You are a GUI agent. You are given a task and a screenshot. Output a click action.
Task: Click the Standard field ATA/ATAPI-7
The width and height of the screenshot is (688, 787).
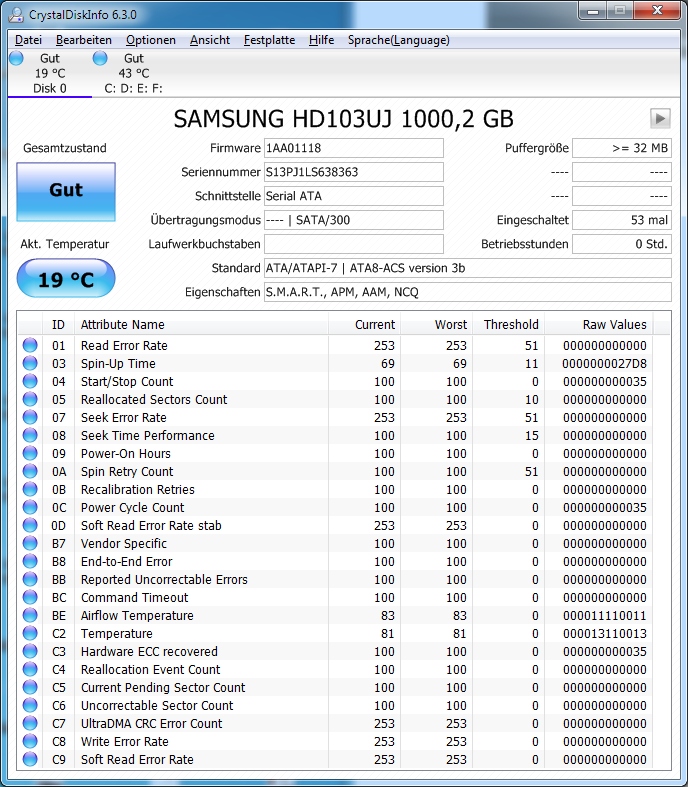click(x=468, y=268)
